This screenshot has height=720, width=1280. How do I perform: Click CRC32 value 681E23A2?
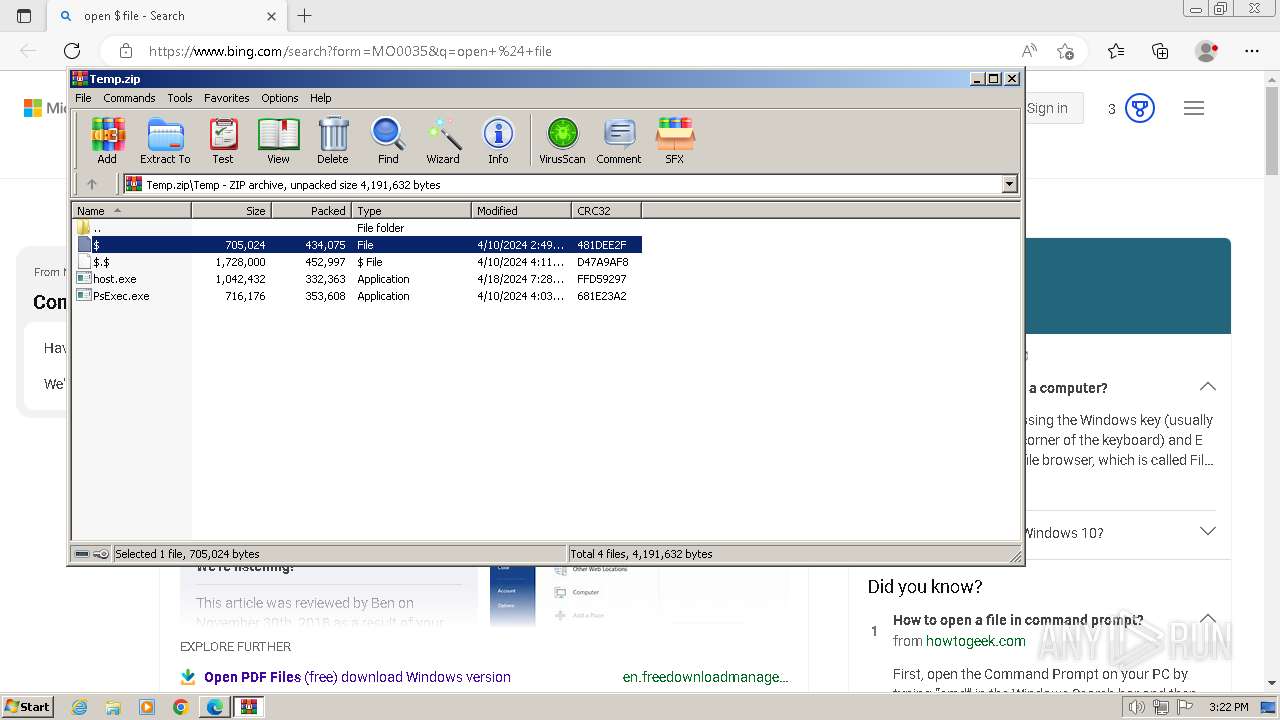tap(602, 296)
